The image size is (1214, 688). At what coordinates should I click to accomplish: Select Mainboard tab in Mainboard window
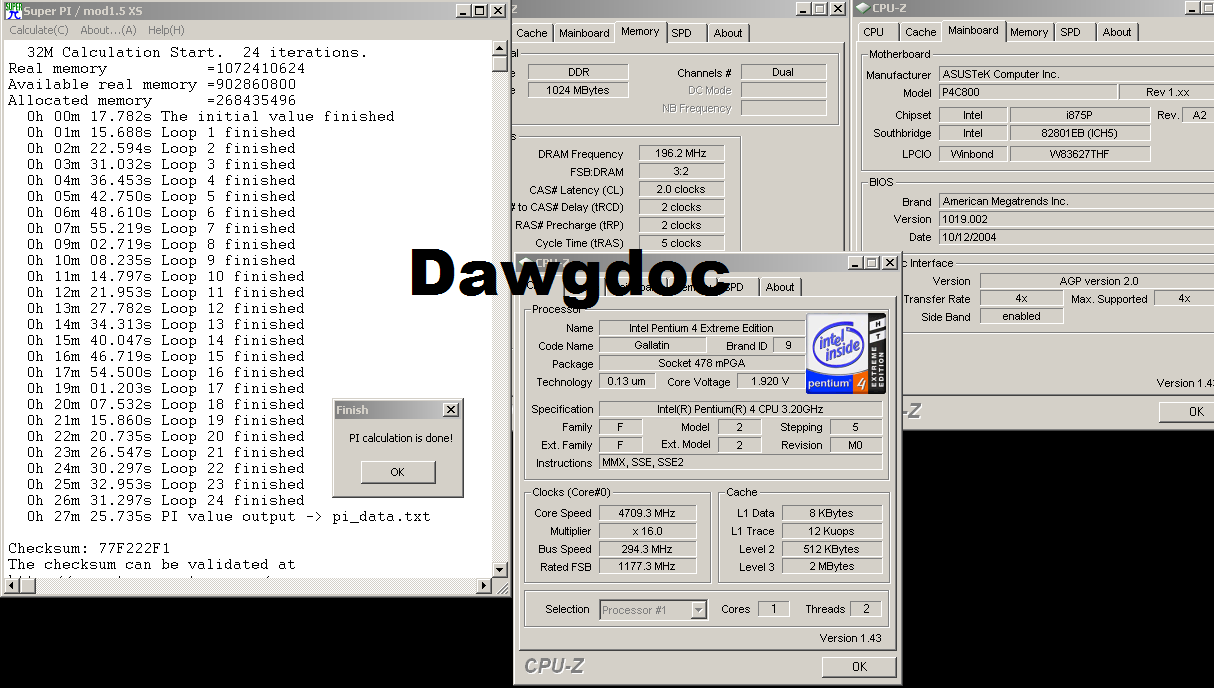point(973,30)
